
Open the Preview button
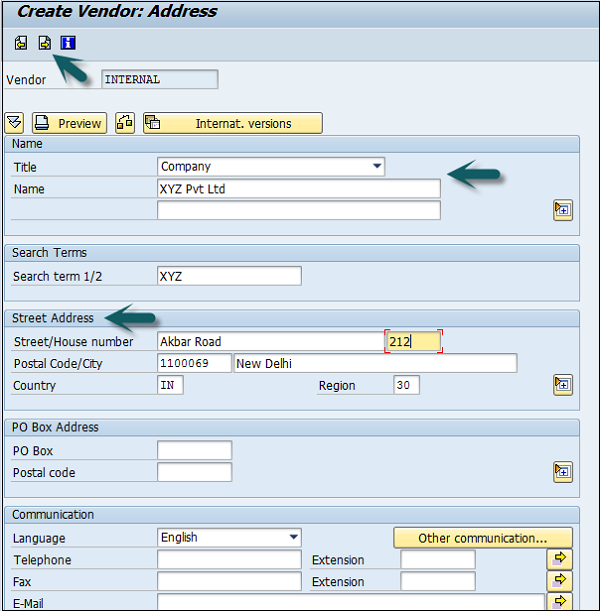tap(69, 123)
